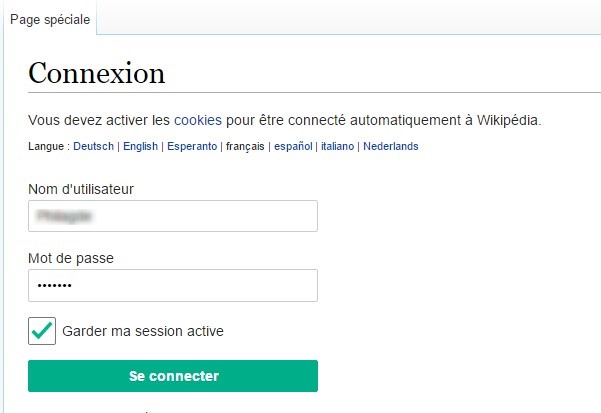The image size is (601, 413).
Task: Click the français language entry
Action: (x=245, y=146)
